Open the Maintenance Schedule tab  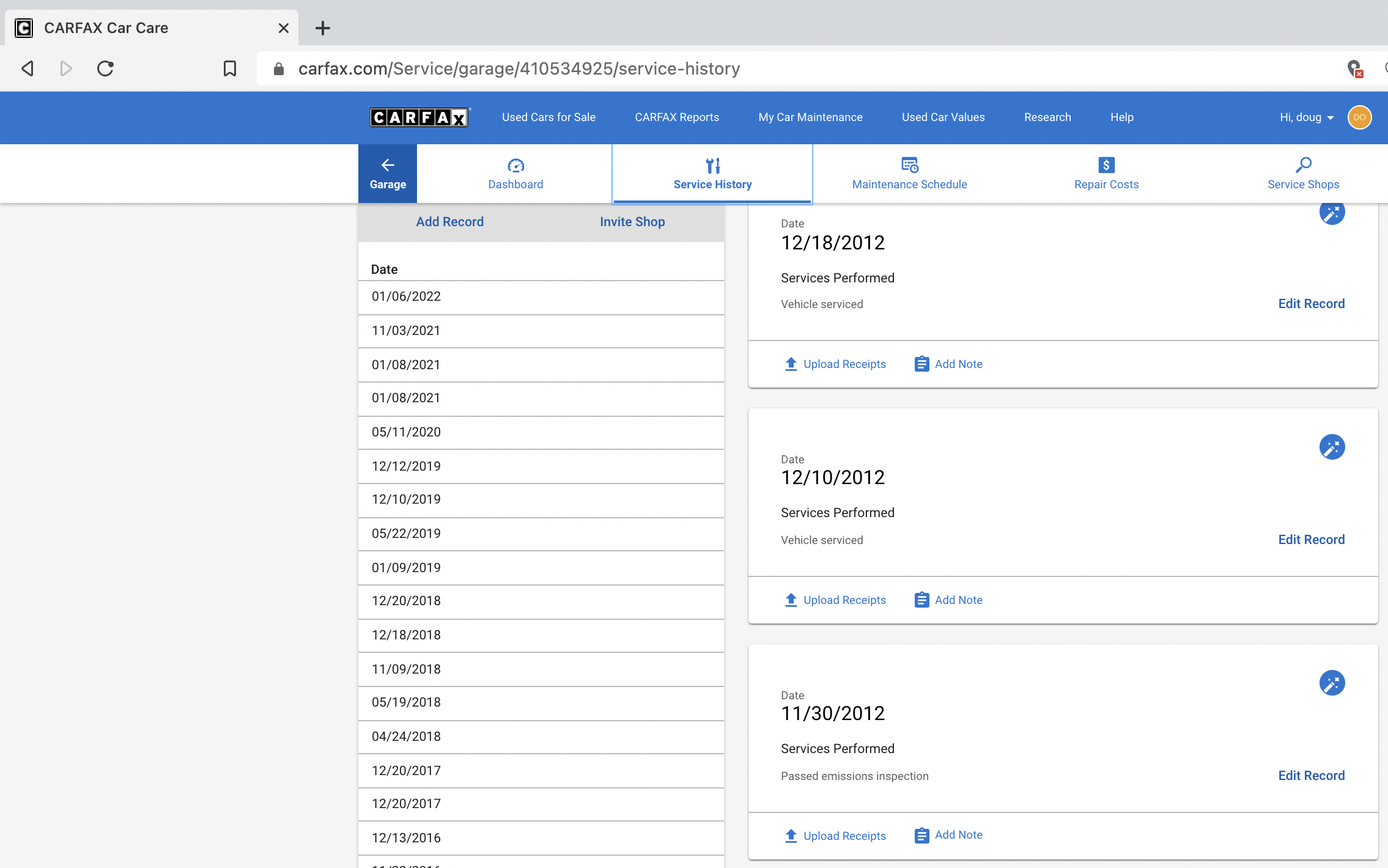[x=909, y=174]
